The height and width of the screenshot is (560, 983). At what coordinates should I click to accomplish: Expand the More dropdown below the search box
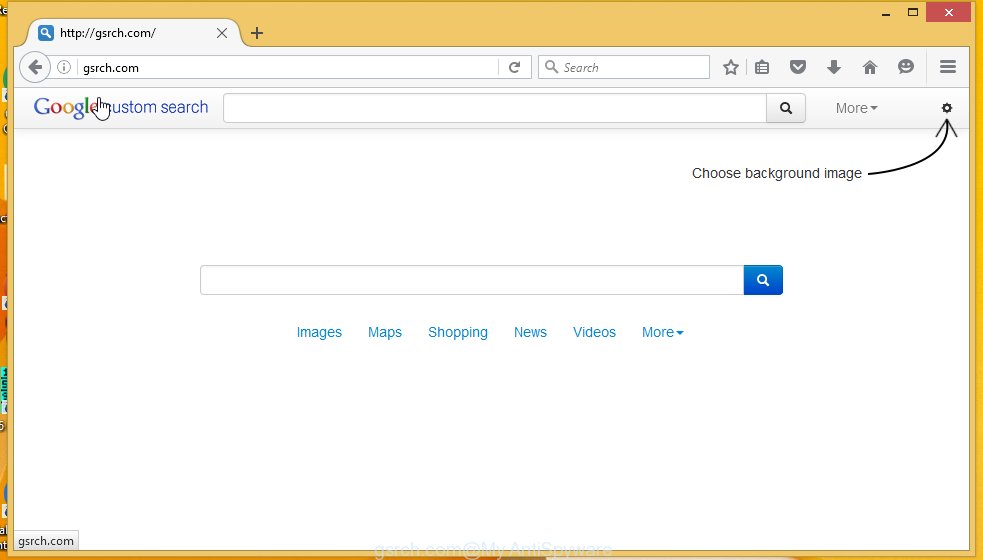tap(663, 332)
